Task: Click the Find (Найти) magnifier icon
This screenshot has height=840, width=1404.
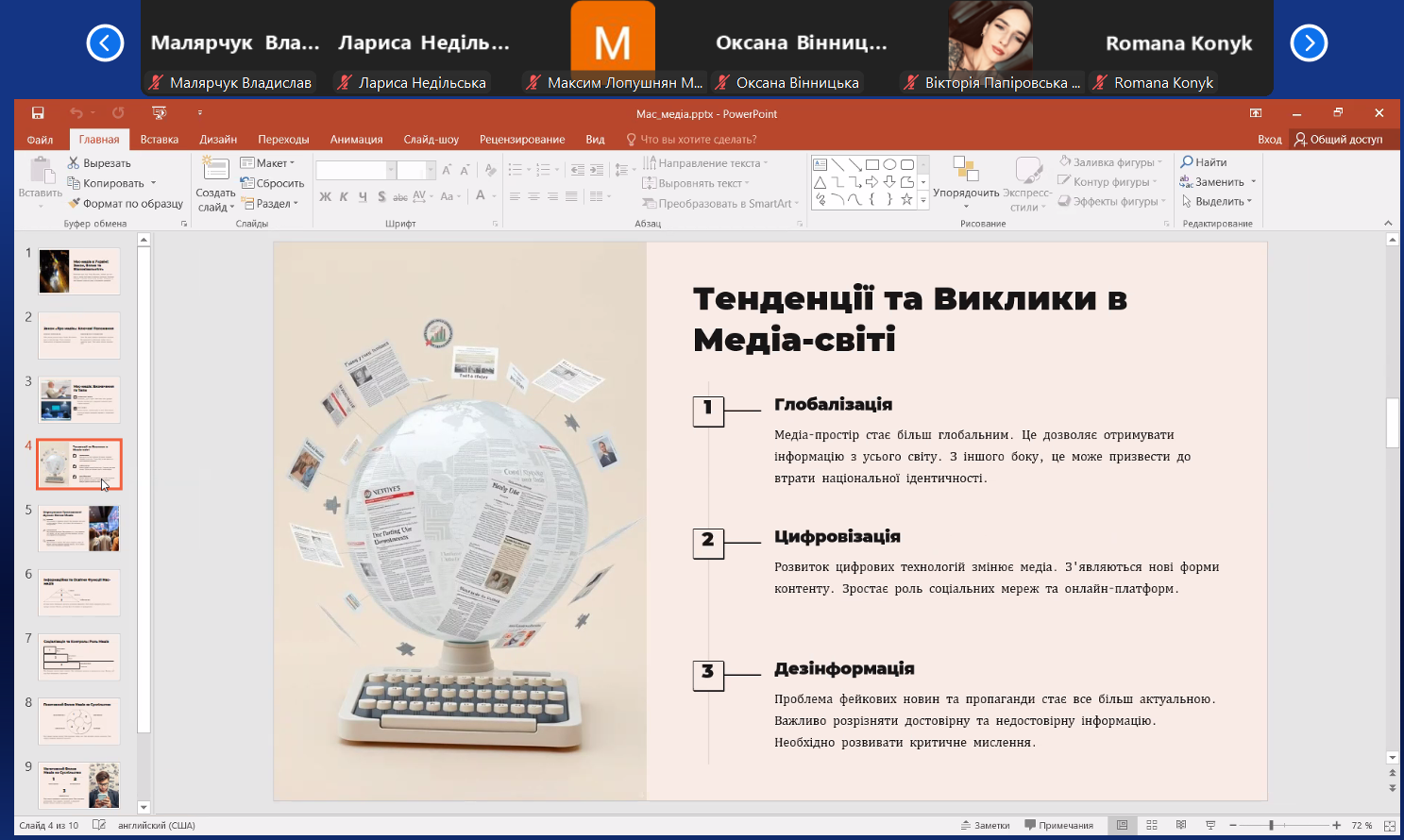Action: [1187, 162]
